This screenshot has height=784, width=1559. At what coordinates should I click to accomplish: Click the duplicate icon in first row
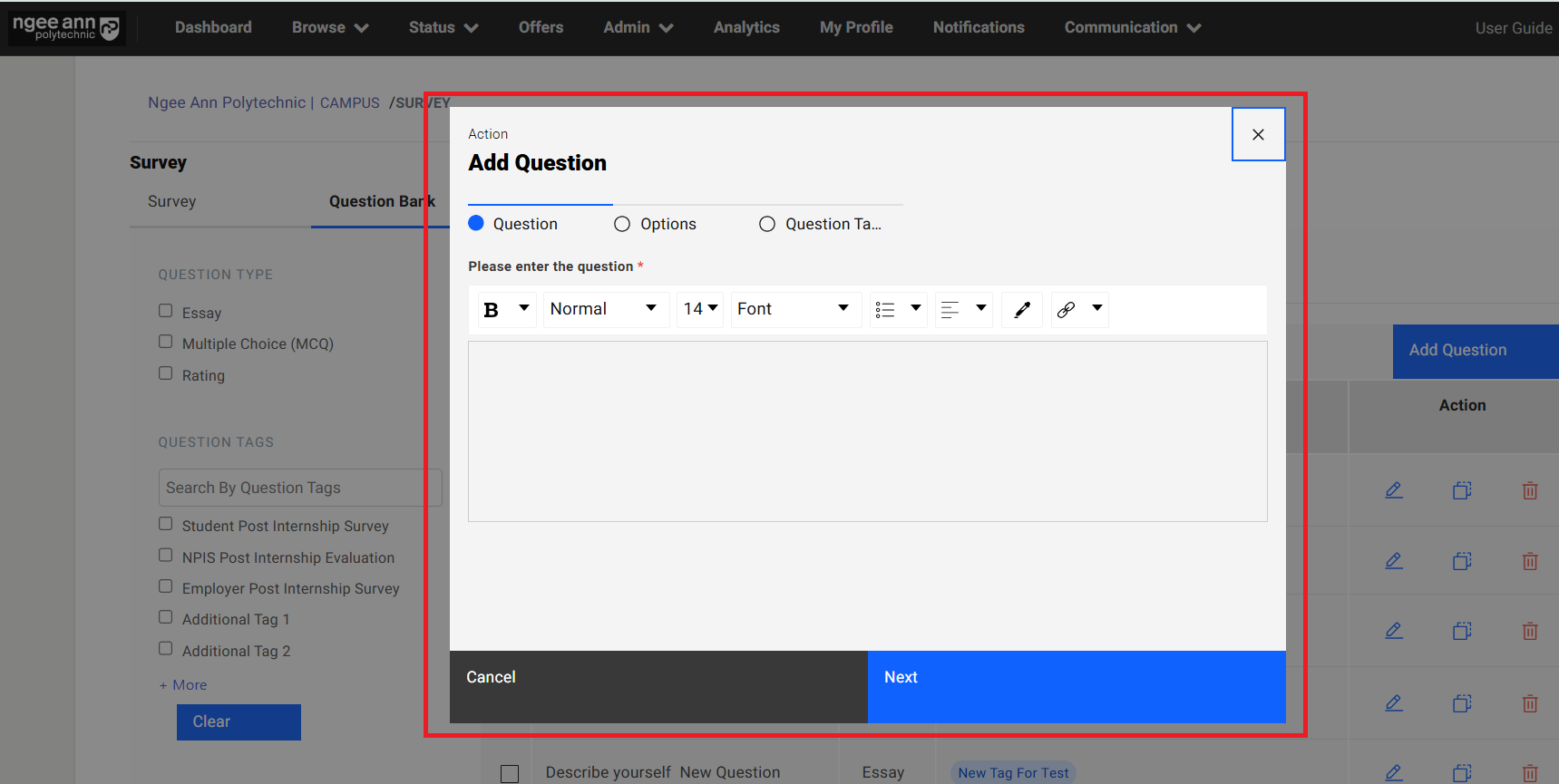pyautogui.click(x=1462, y=490)
